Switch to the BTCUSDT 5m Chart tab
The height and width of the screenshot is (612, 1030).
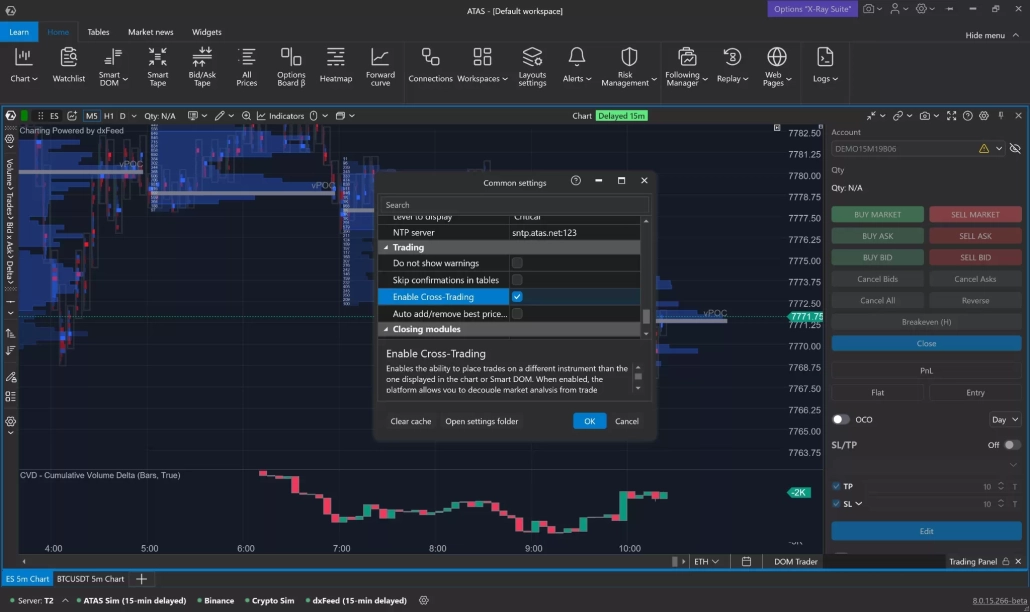click(91, 579)
